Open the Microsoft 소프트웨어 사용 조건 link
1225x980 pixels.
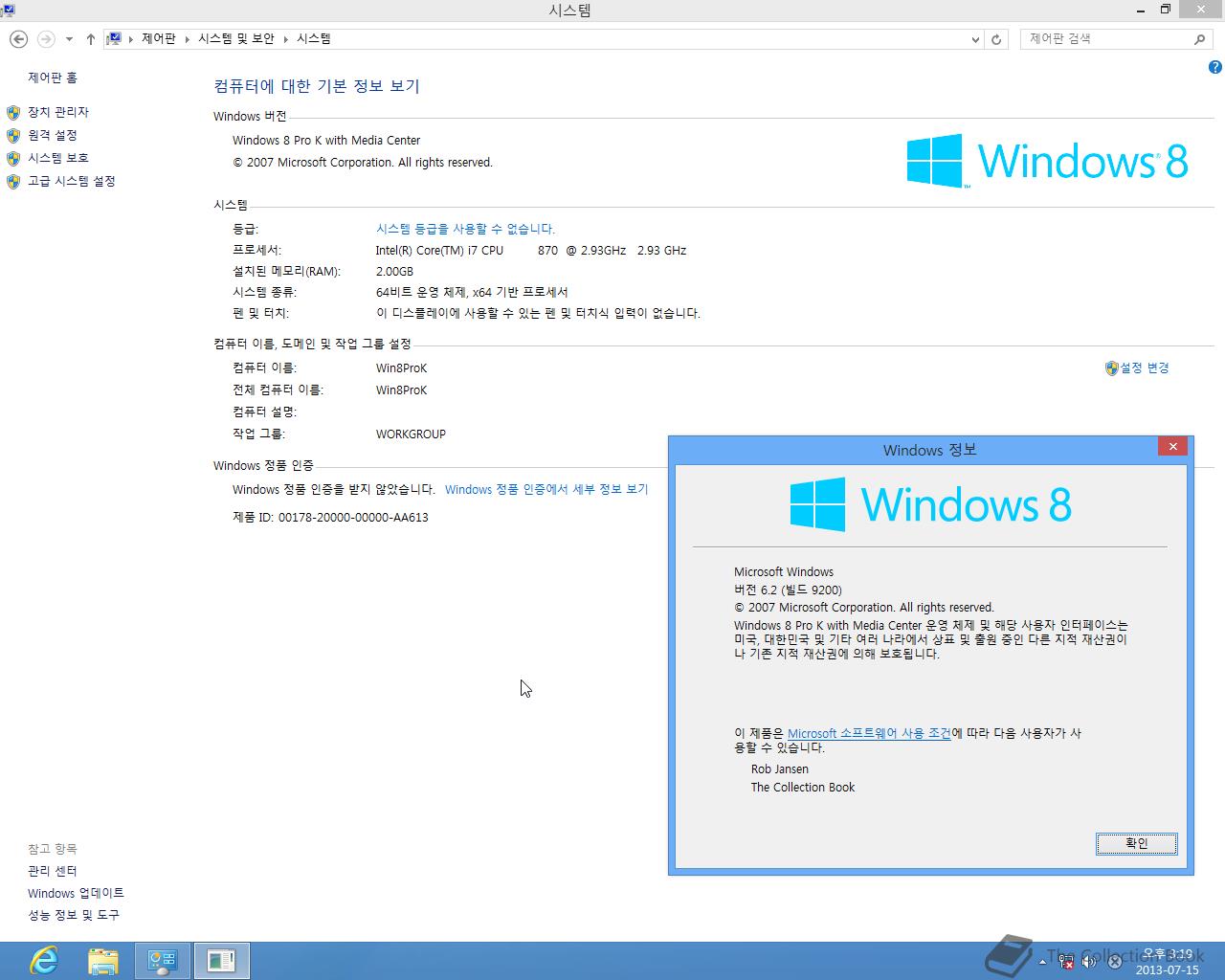869,733
